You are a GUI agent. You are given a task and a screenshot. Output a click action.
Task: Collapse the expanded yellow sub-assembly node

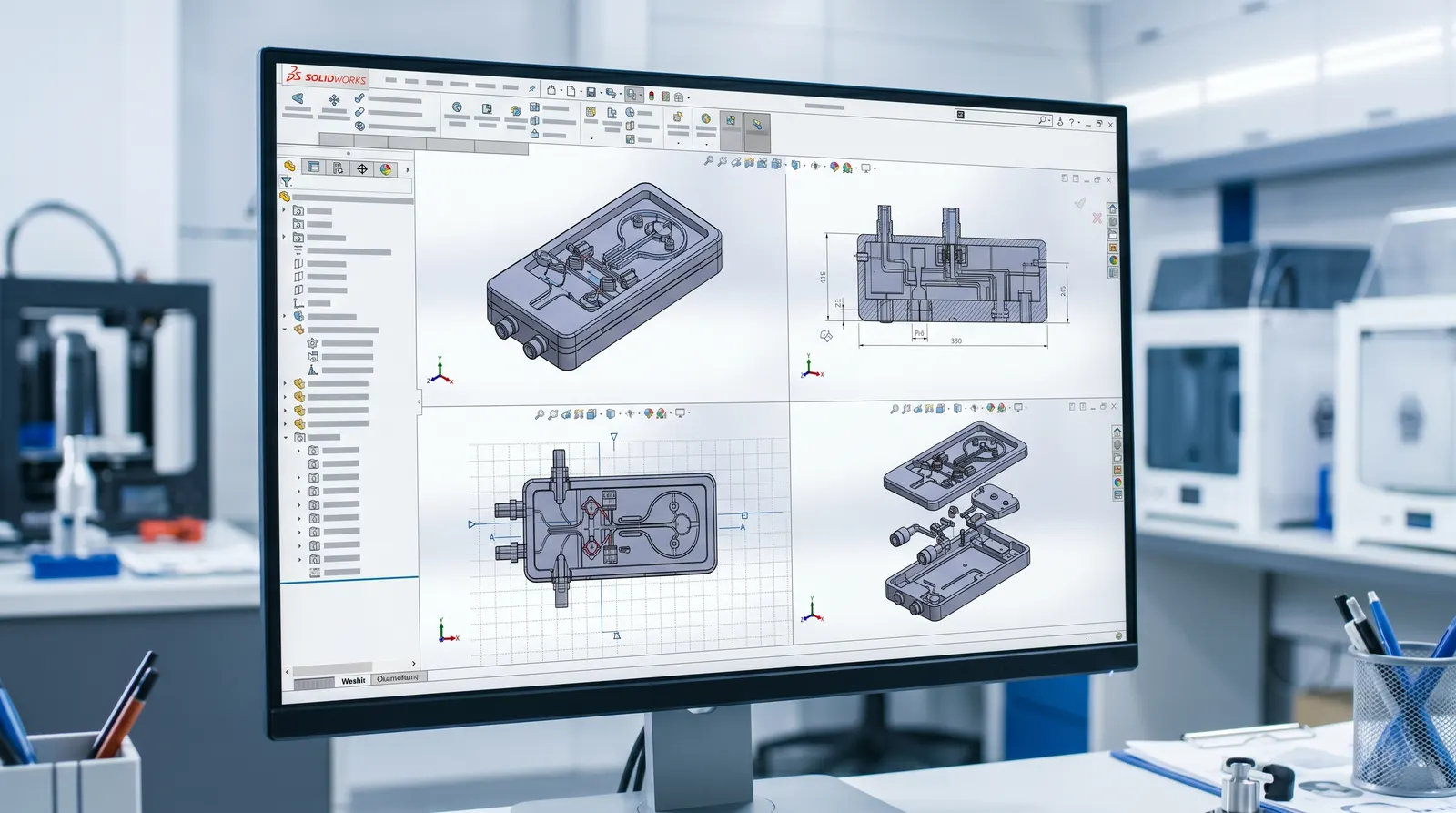coord(285,330)
